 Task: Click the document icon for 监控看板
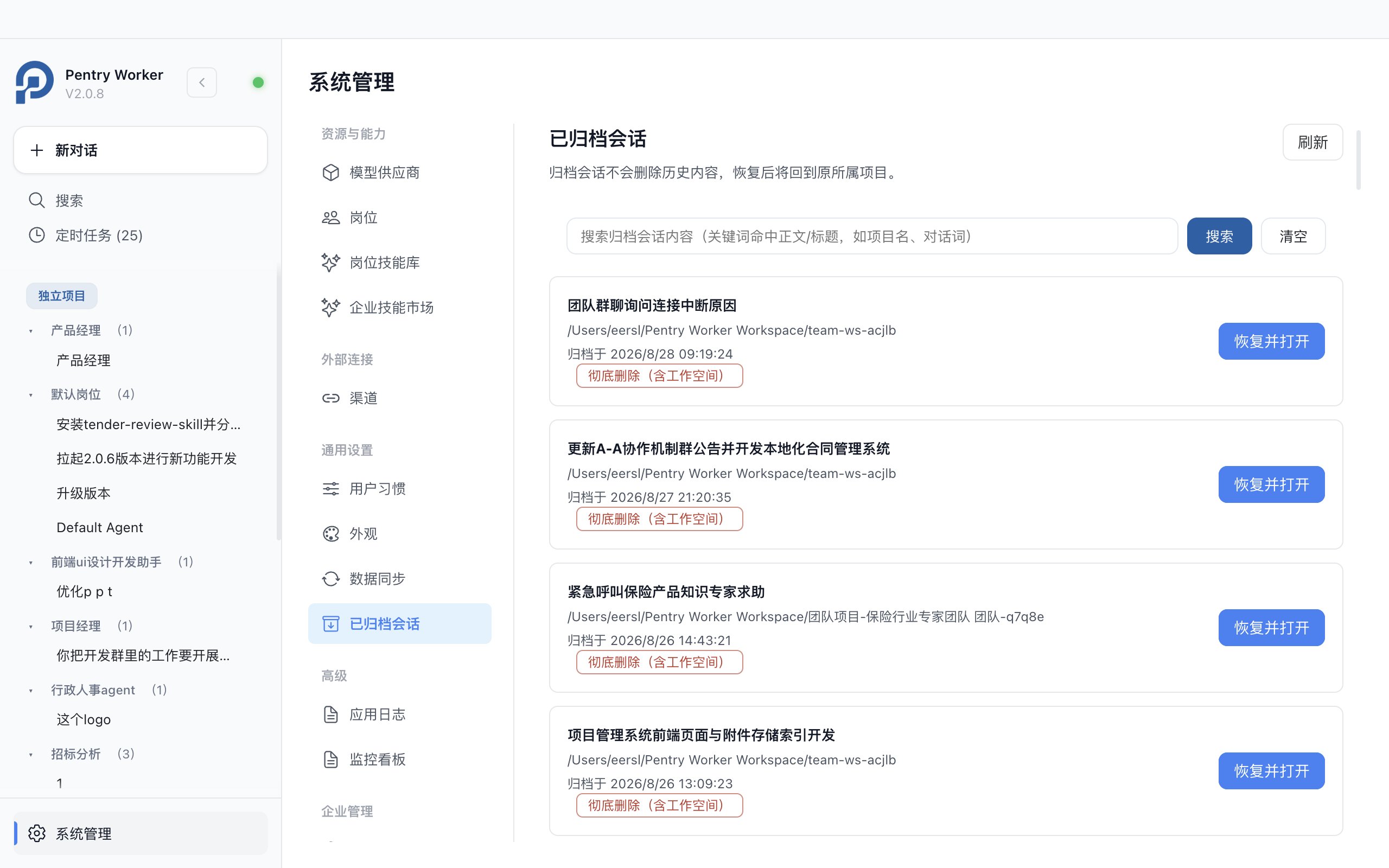(330, 759)
